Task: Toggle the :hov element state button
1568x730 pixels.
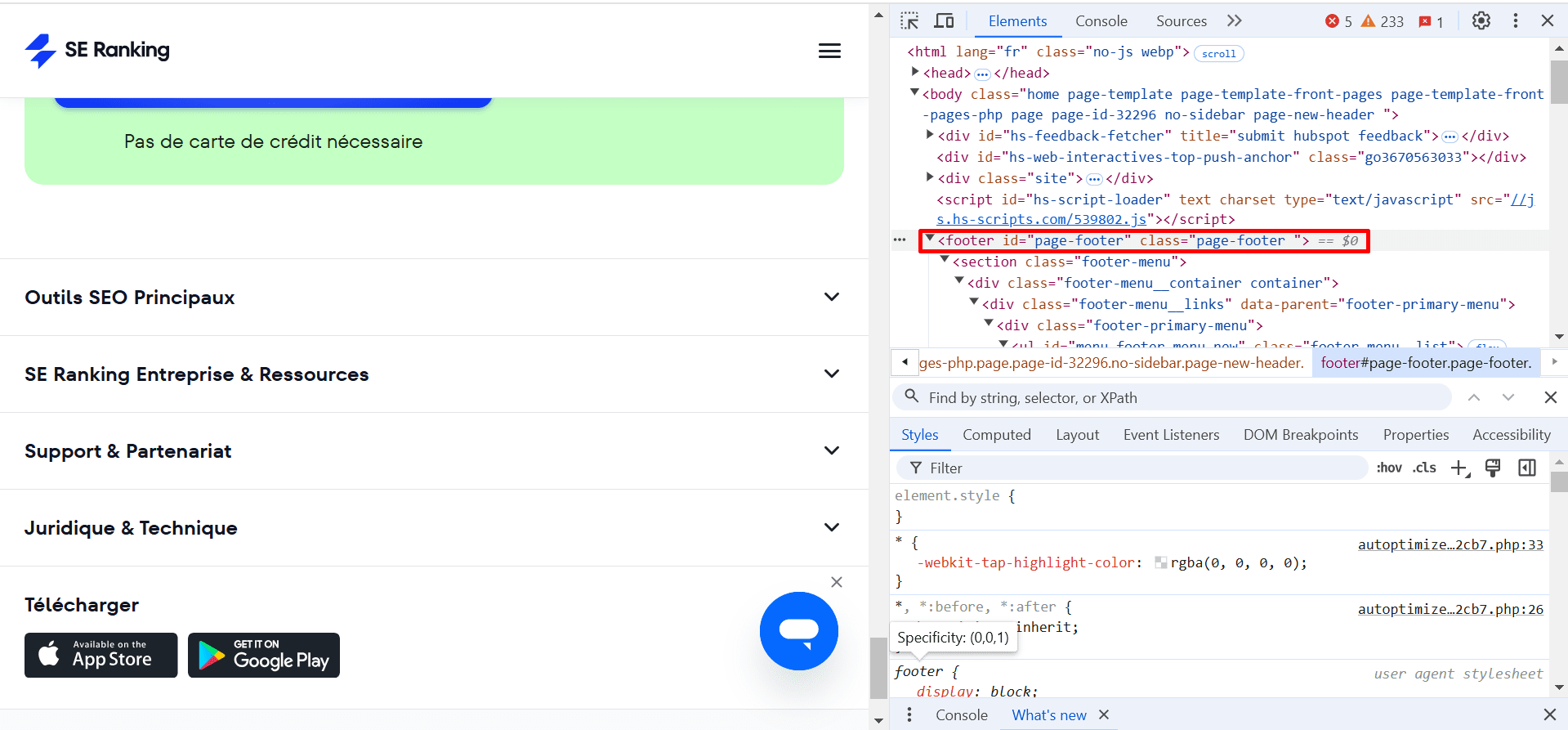Action: (x=1389, y=468)
